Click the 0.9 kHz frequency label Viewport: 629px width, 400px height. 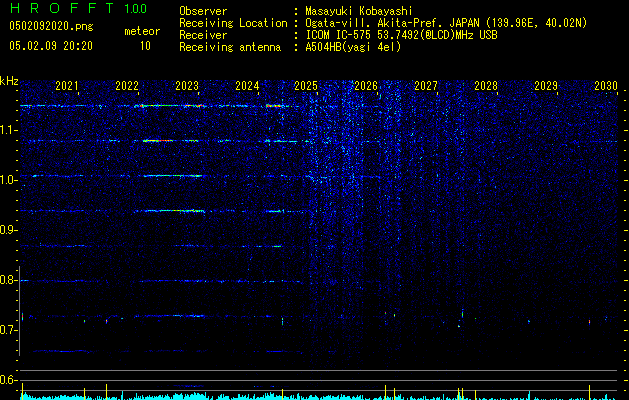tap(8, 230)
